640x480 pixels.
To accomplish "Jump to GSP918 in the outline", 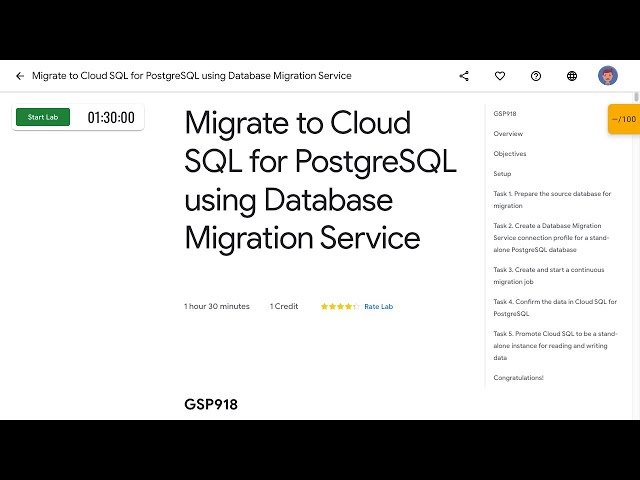I will coord(504,114).
